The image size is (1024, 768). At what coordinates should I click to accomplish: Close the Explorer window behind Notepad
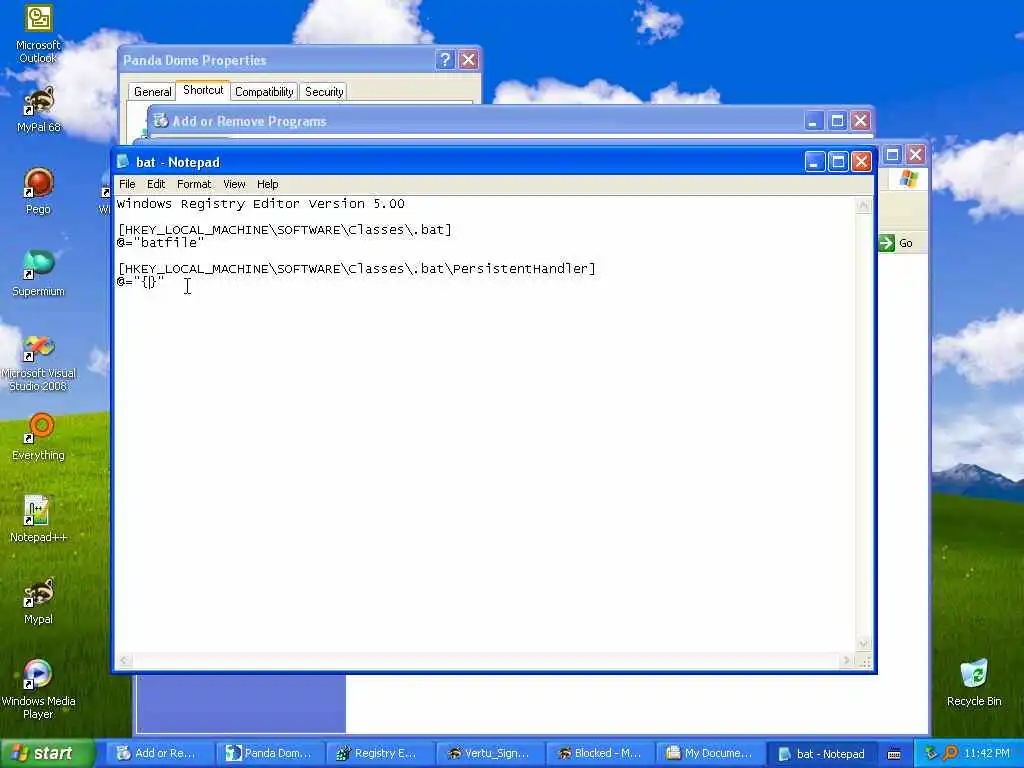(916, 154)
